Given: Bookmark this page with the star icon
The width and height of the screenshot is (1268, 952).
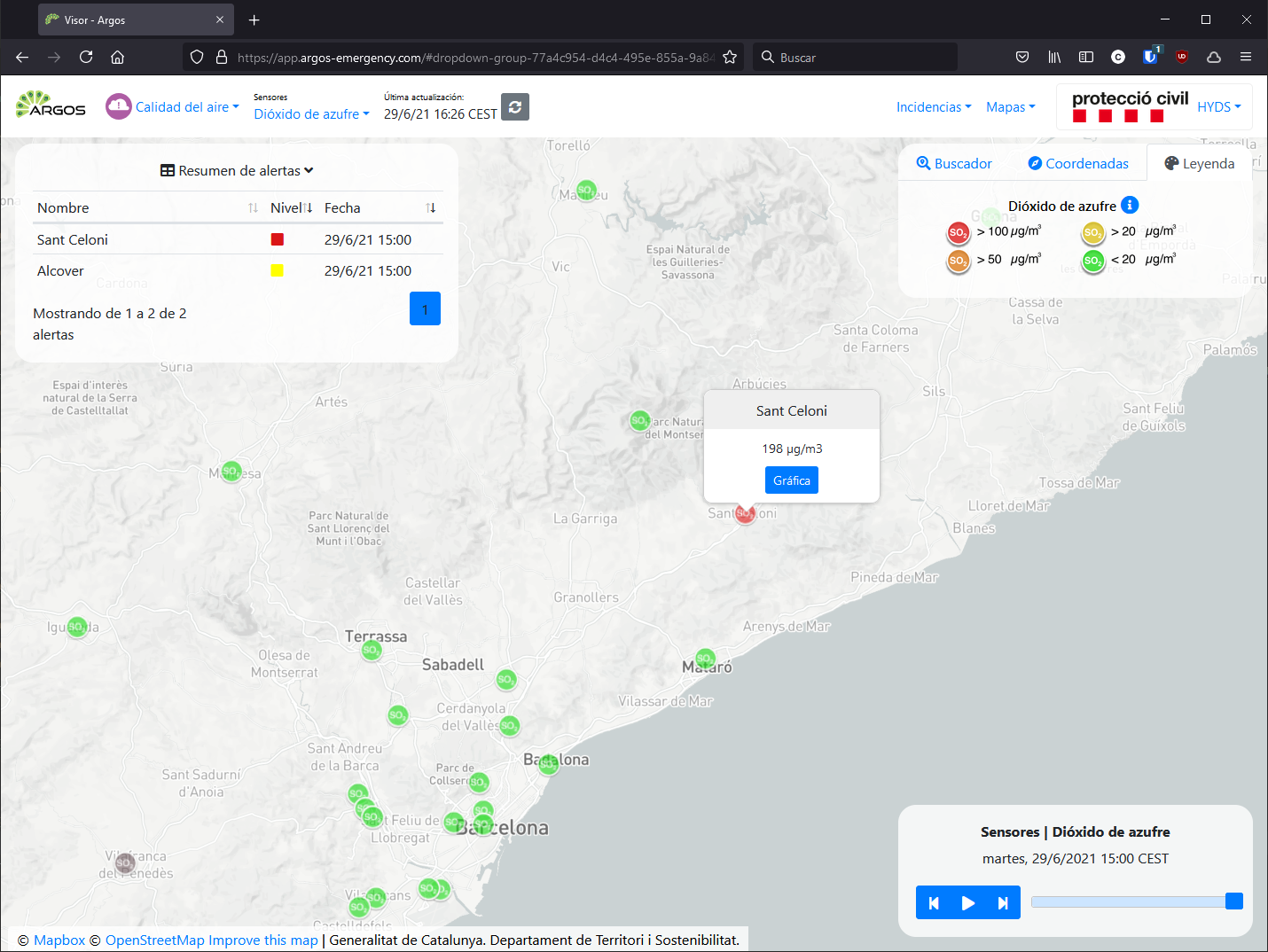Looking at the screenshot, I should (x=730, y=57).
